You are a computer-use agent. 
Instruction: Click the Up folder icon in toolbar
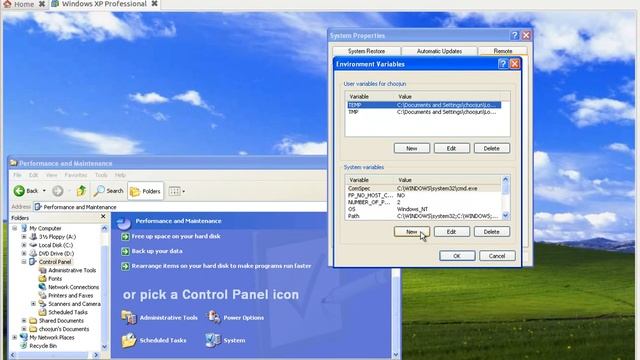(x=81, y=191)
